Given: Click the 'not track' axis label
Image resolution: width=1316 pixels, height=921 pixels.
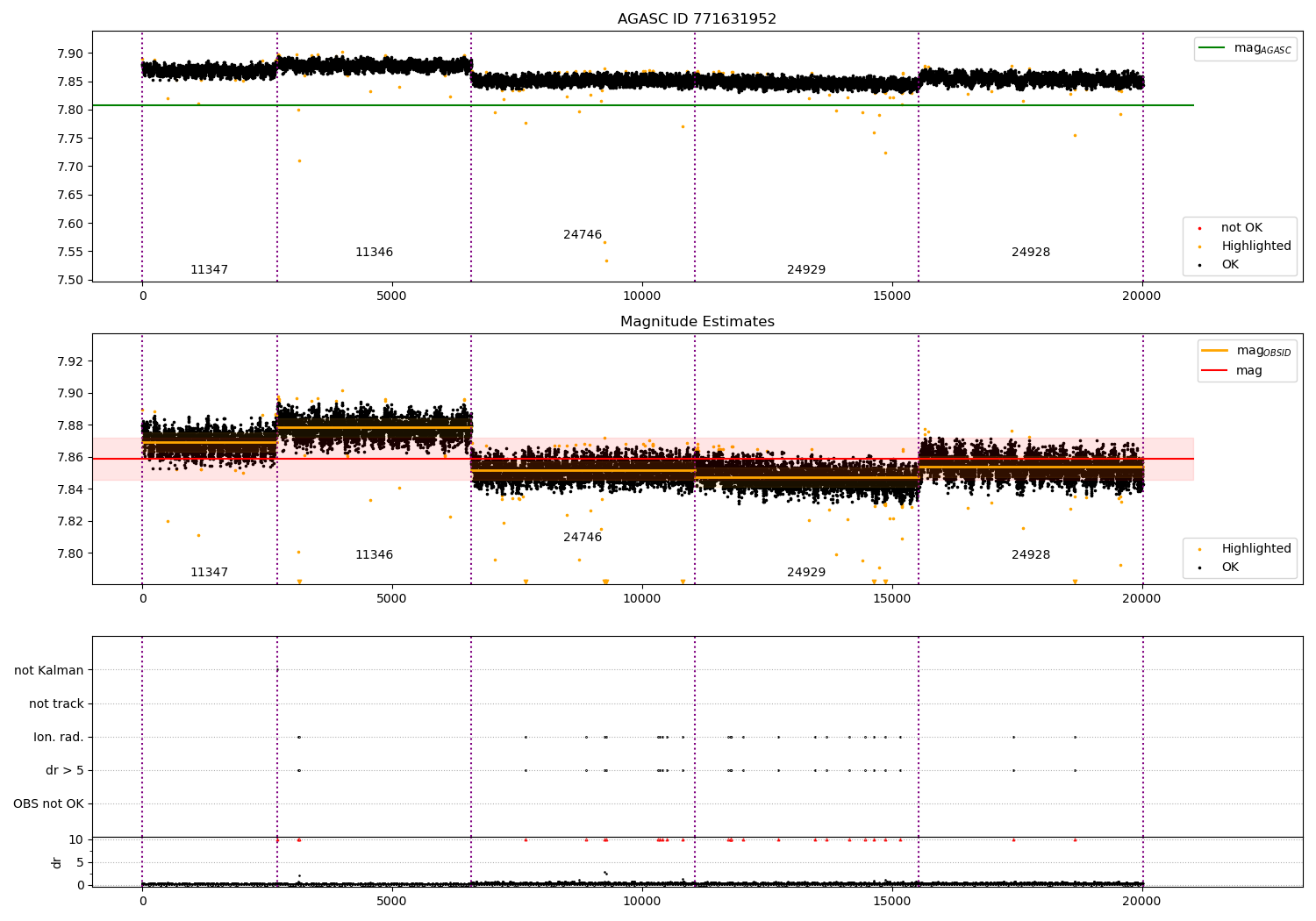Looking at the screenshot, I should (56, 704).
